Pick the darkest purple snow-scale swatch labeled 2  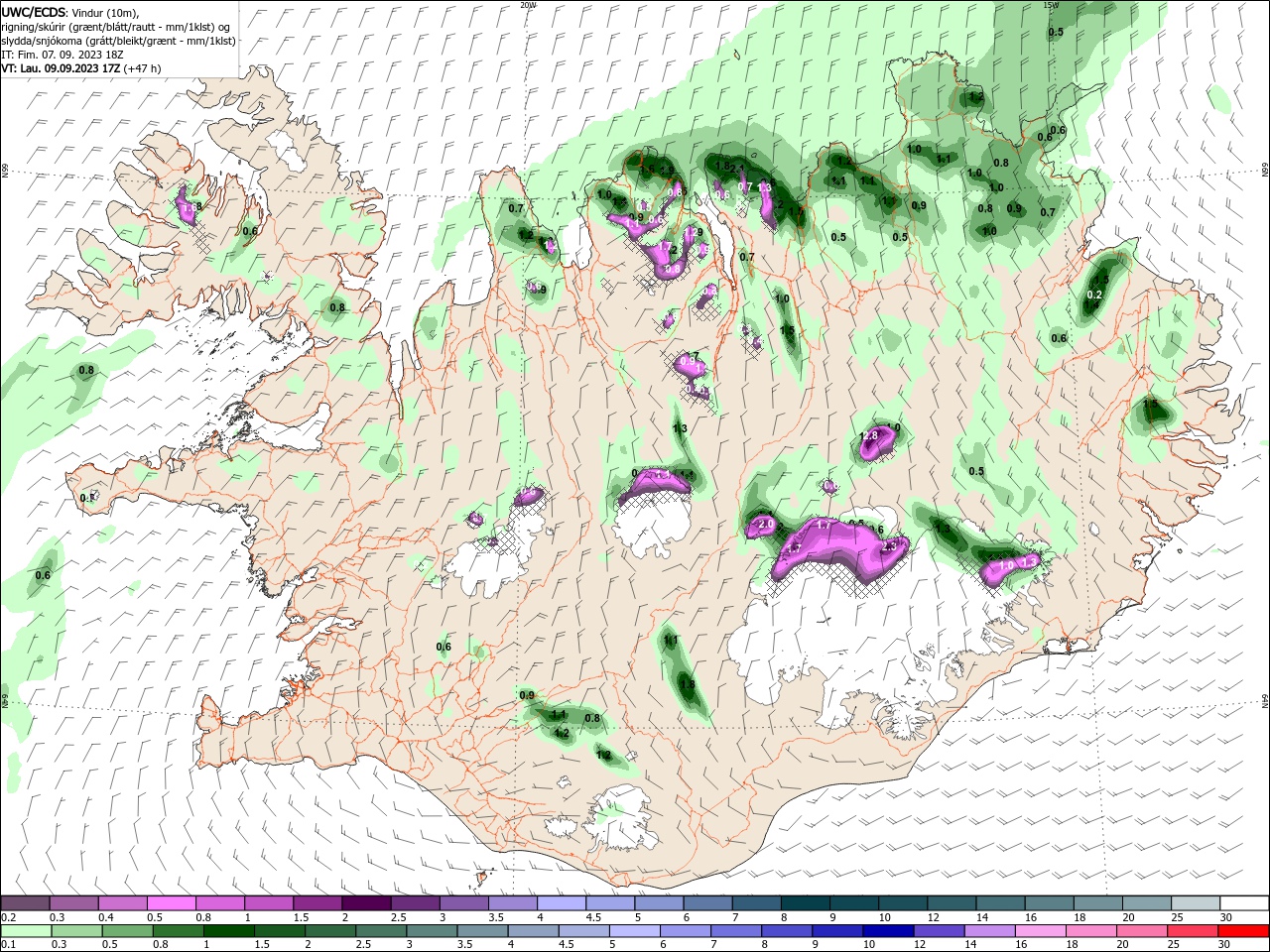[365, 903]
